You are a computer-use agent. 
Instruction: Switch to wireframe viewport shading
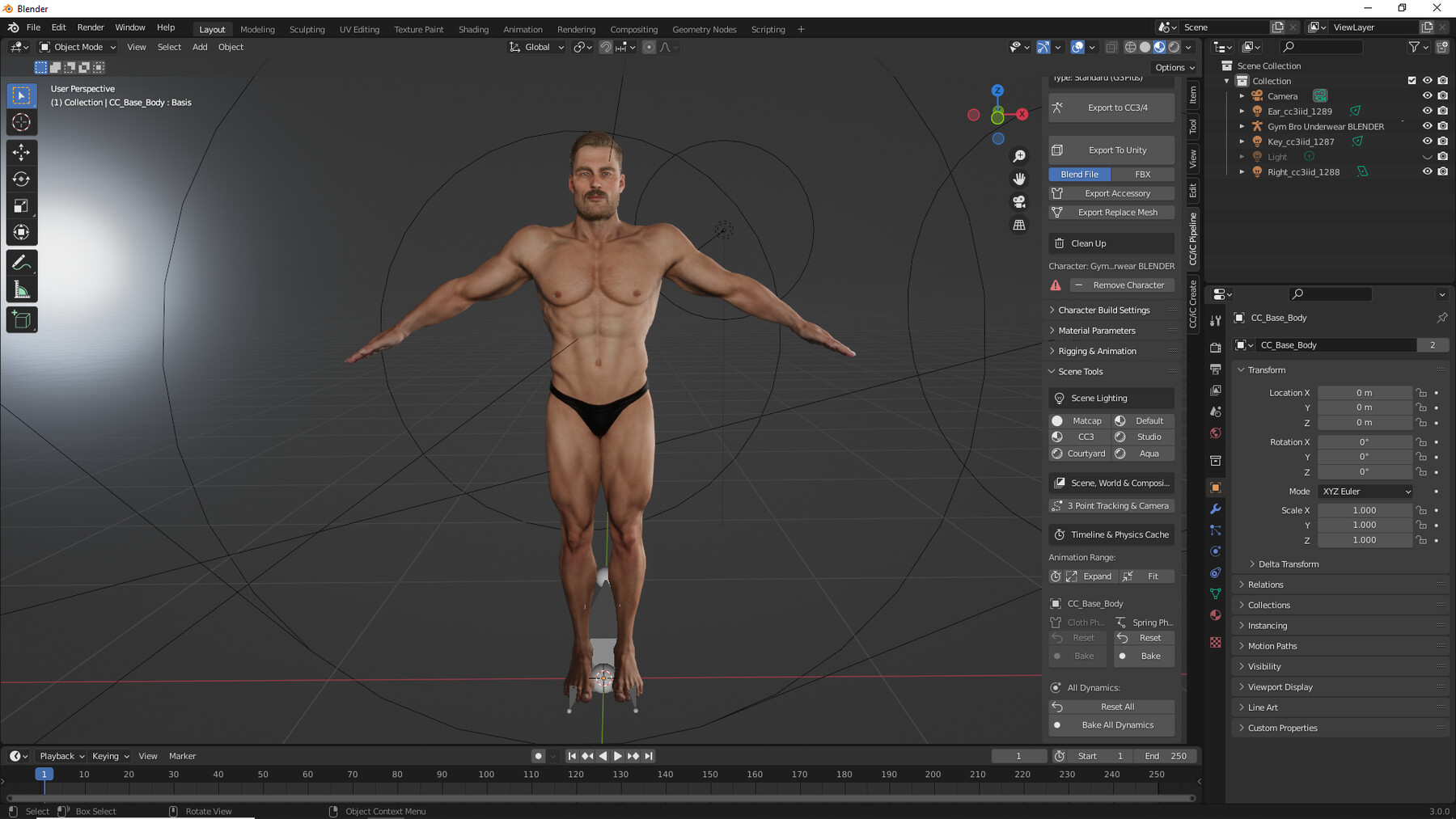(1131, 48)
